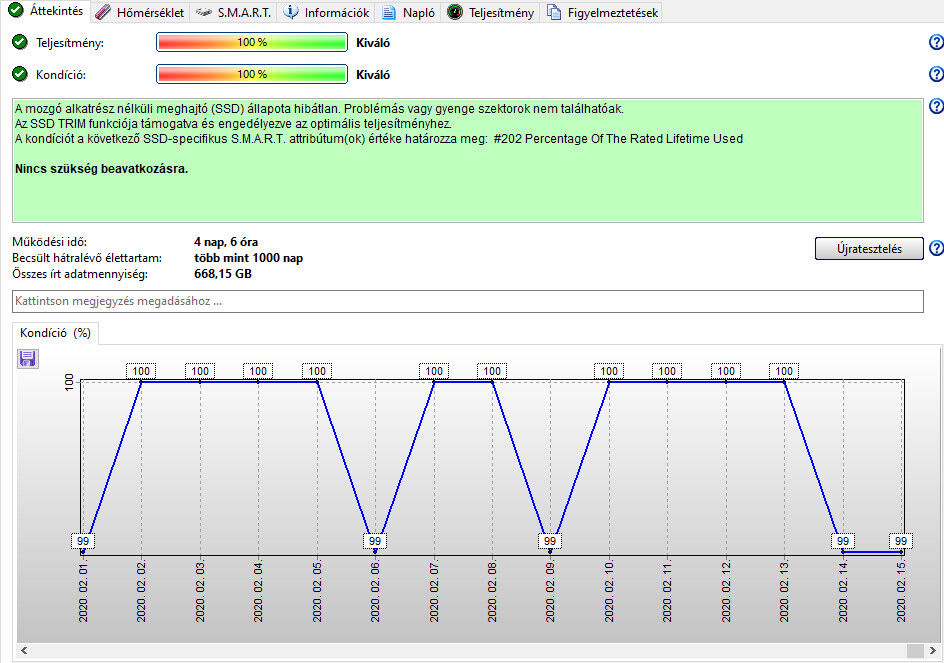Click the help icon beside green status box
The height and width of the screenshot is (663, 944).
[936, 106]
